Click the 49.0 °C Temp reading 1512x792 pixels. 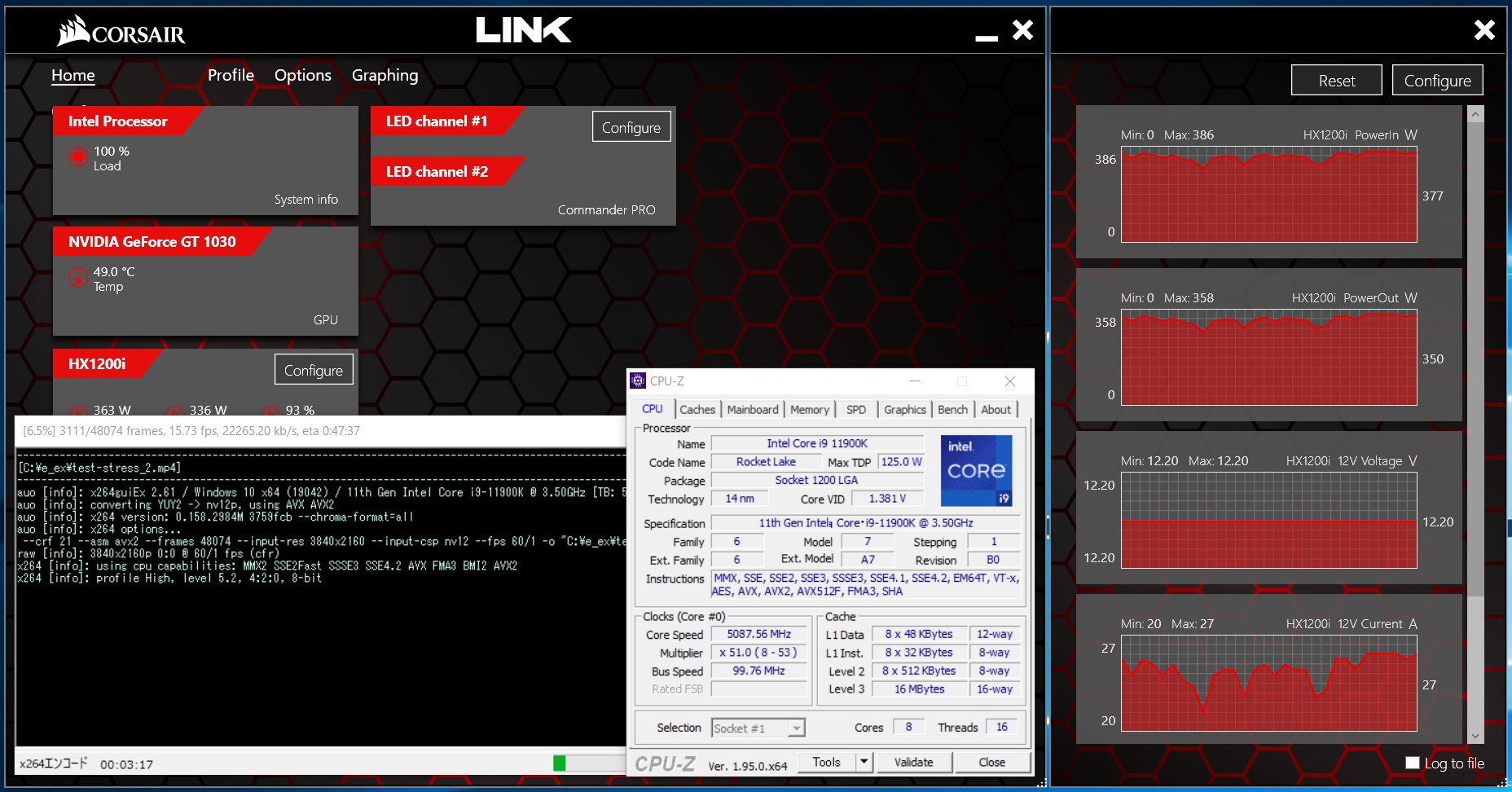(114, 279)
